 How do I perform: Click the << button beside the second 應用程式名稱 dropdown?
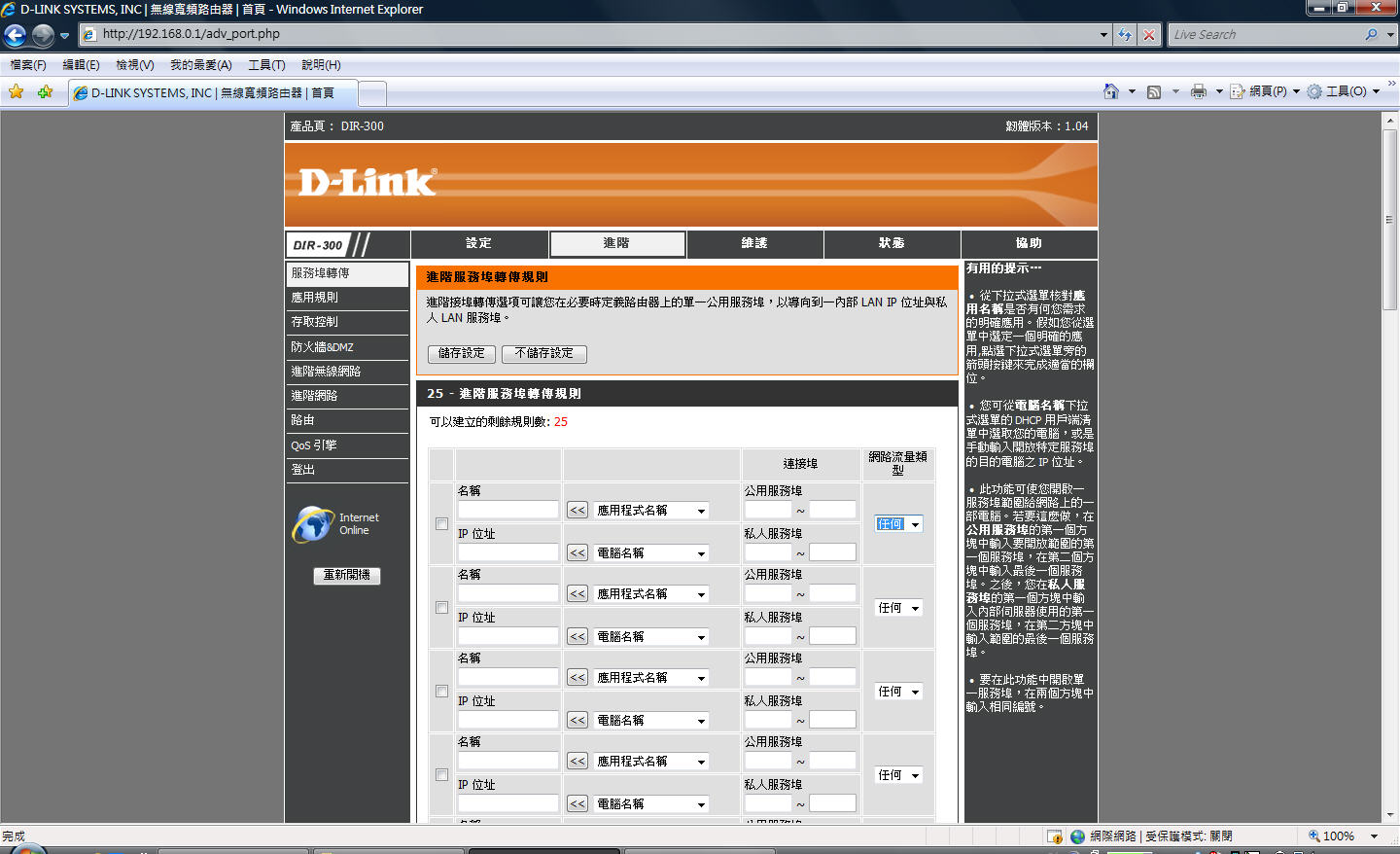(x=577, y=593)
